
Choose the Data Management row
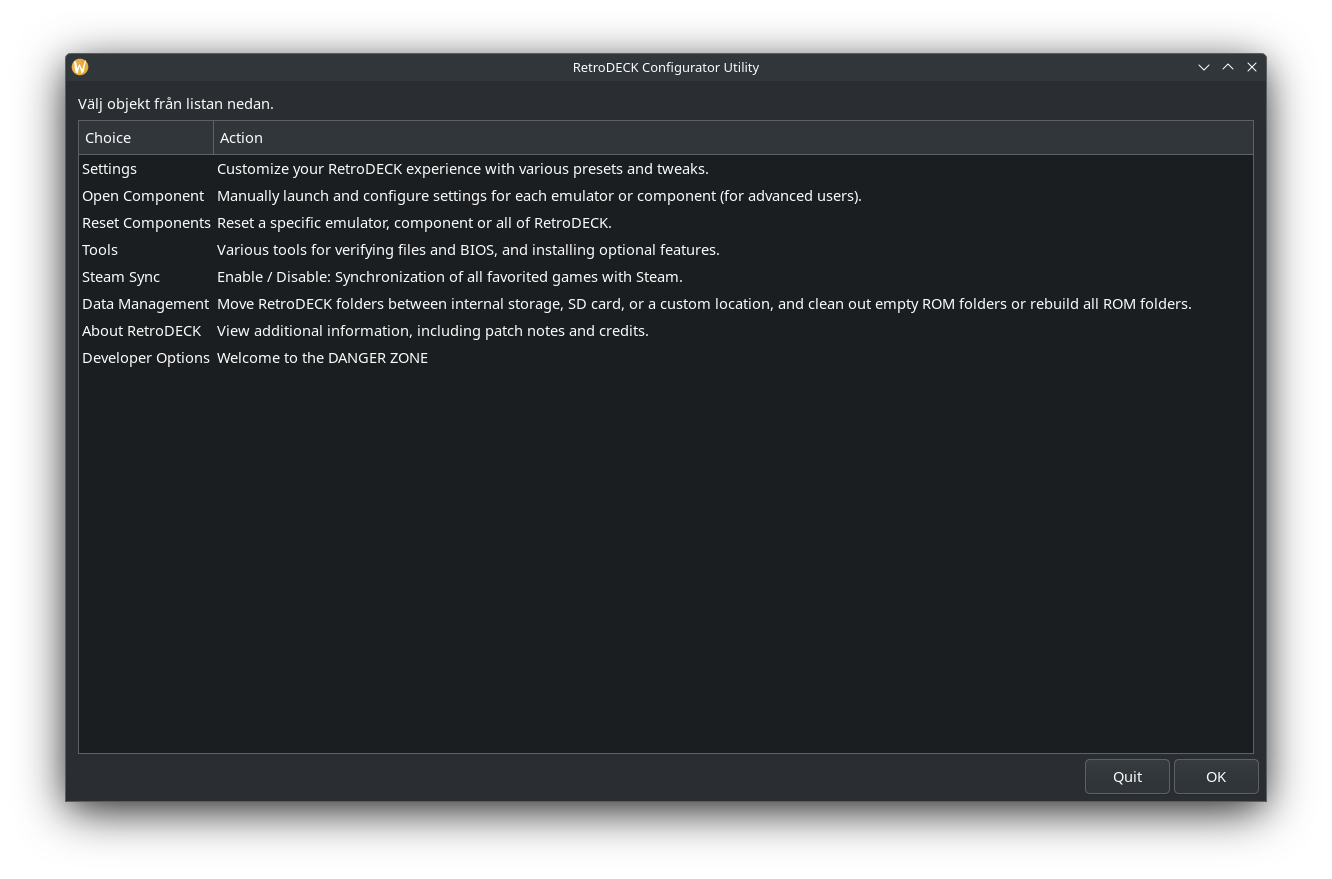tap(145, 304)
